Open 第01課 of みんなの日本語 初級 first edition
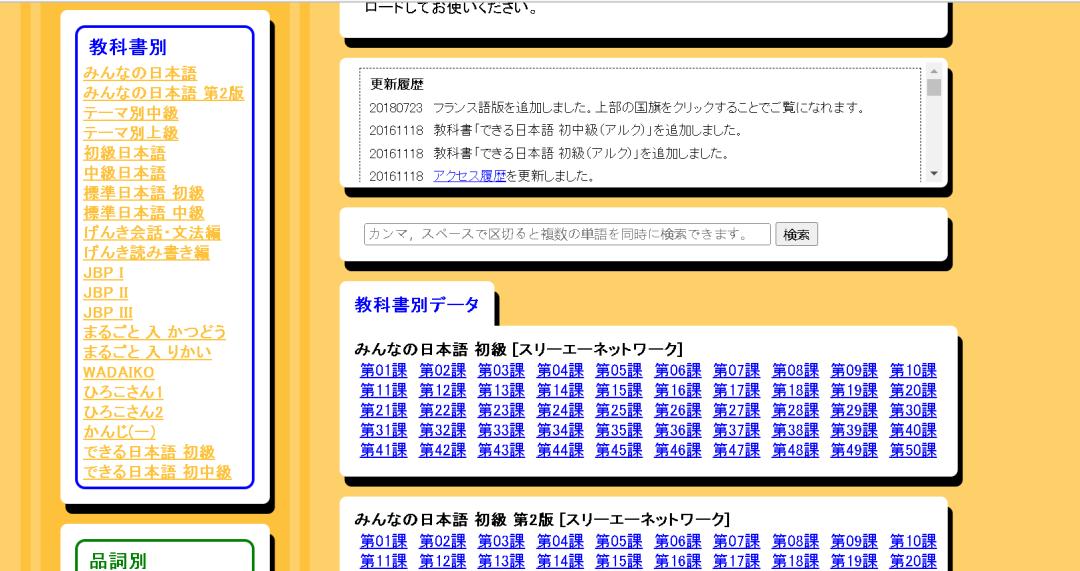 pos(384,371)
